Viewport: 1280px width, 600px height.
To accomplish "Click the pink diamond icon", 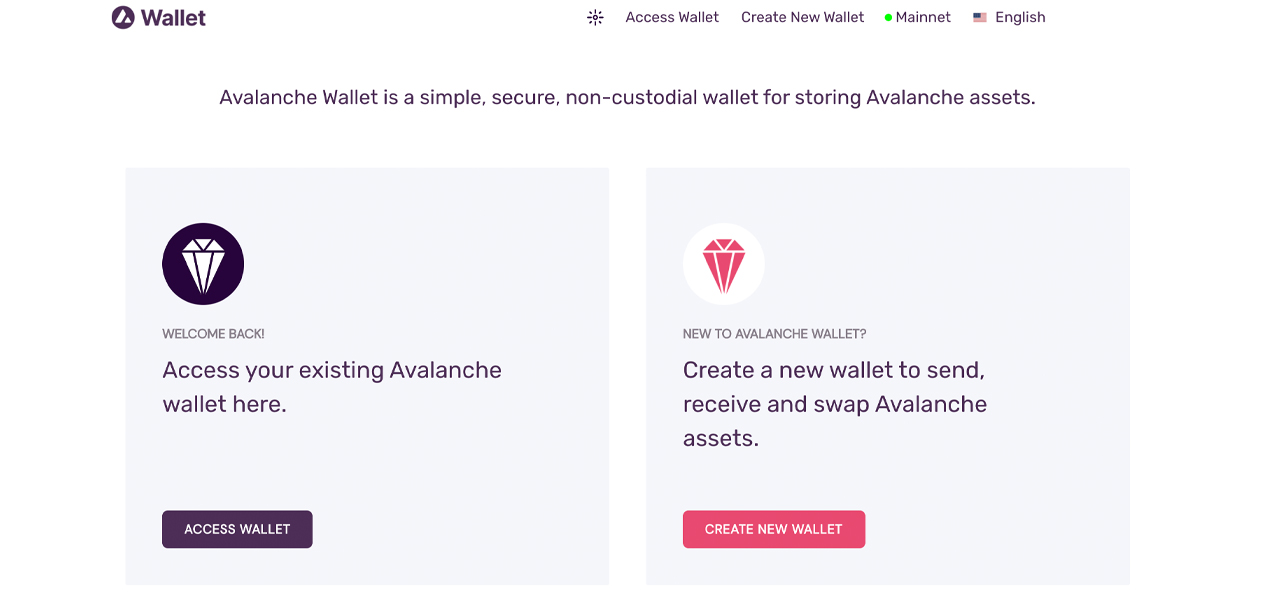I will point(724,264).
